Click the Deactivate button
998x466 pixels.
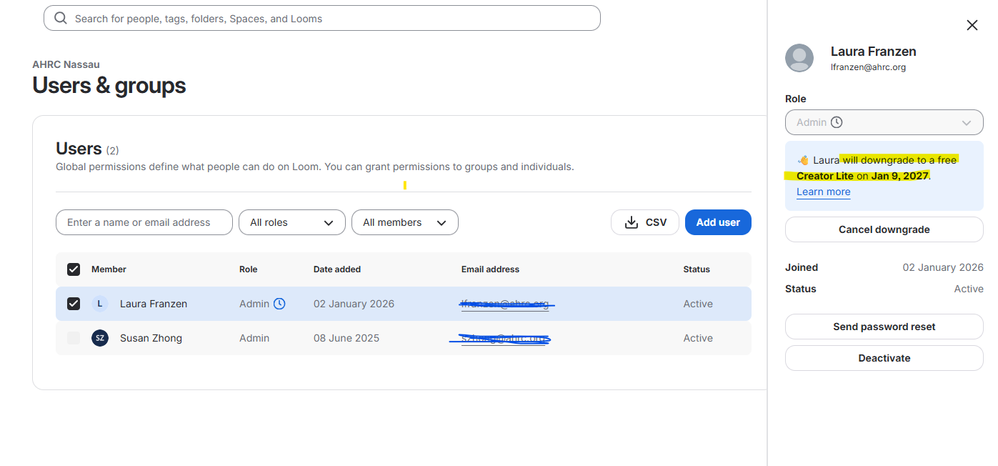pyautogui.click(x=884, y=358)
